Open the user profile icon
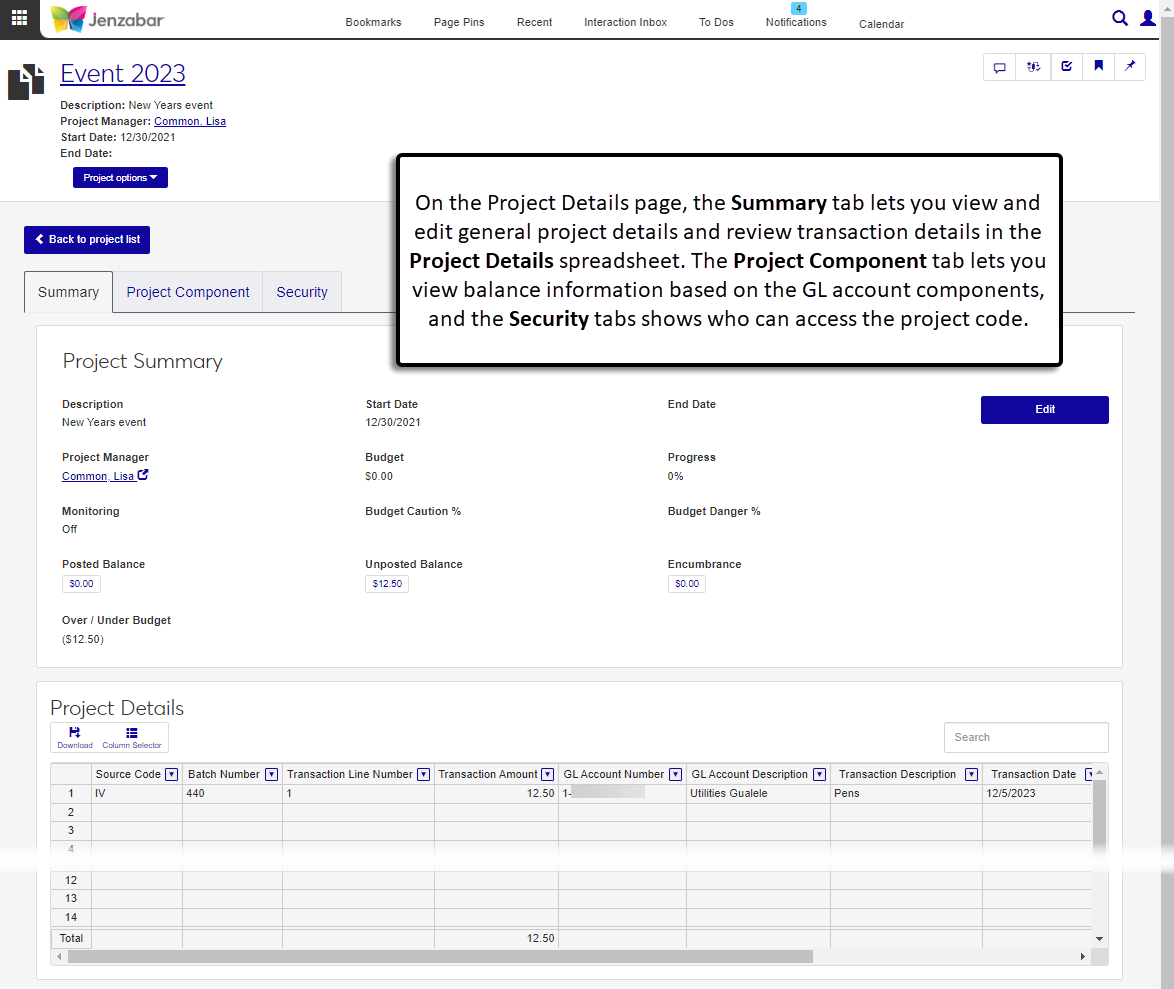1174x989 pixels. coord(1148,18)
